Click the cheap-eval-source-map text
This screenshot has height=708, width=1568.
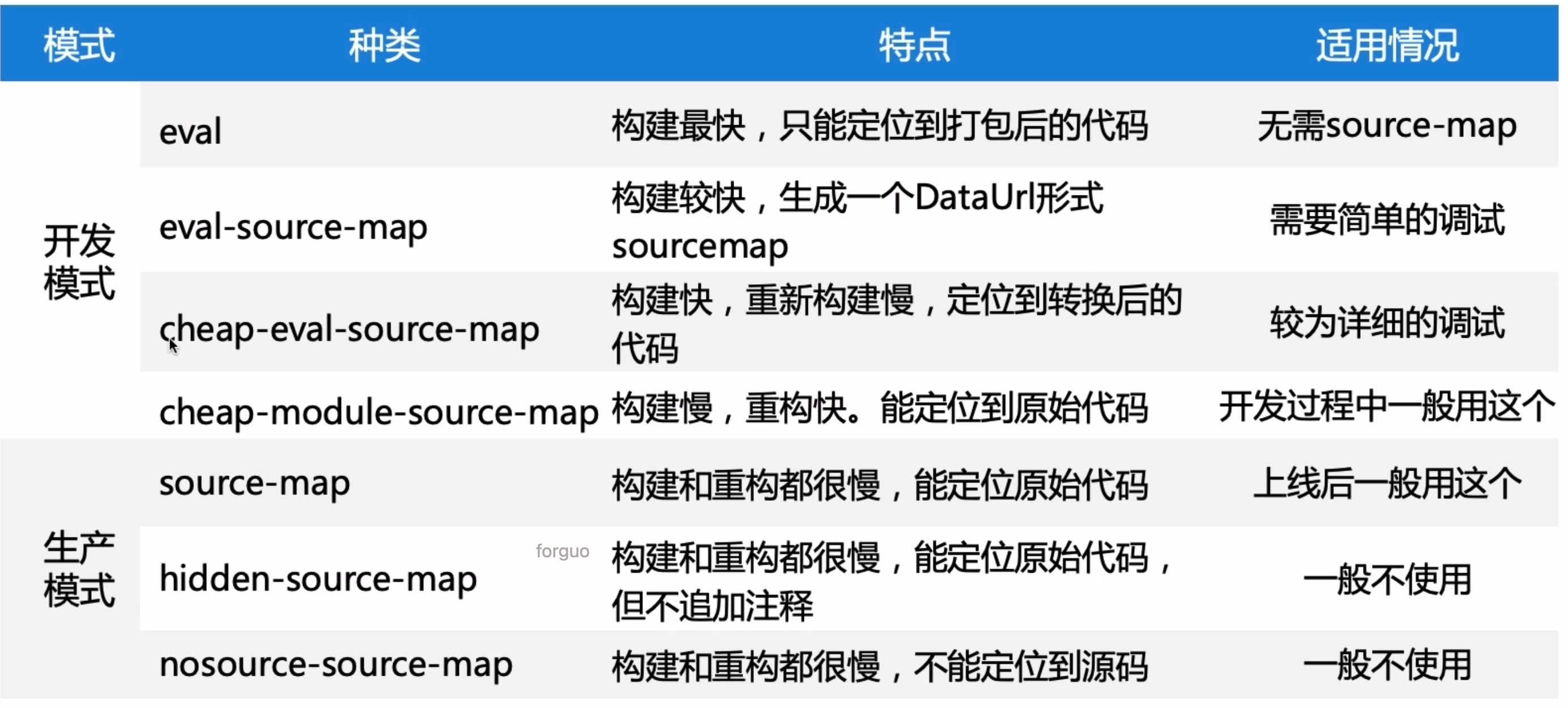(x=350, y=330)
